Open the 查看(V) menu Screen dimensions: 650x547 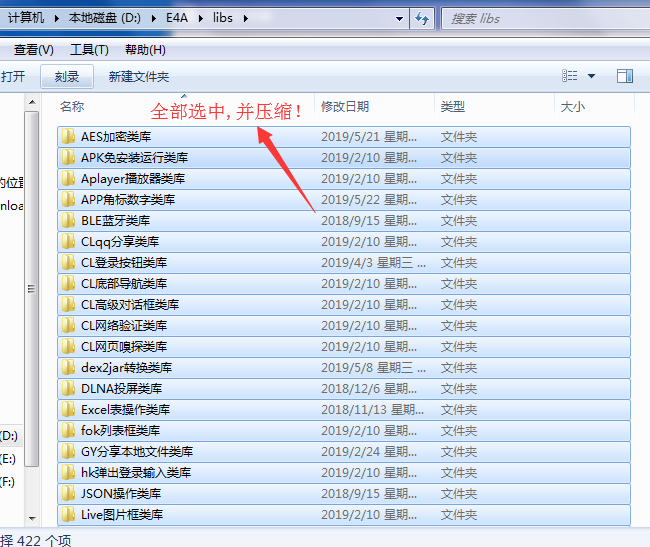tap(34, 50)
